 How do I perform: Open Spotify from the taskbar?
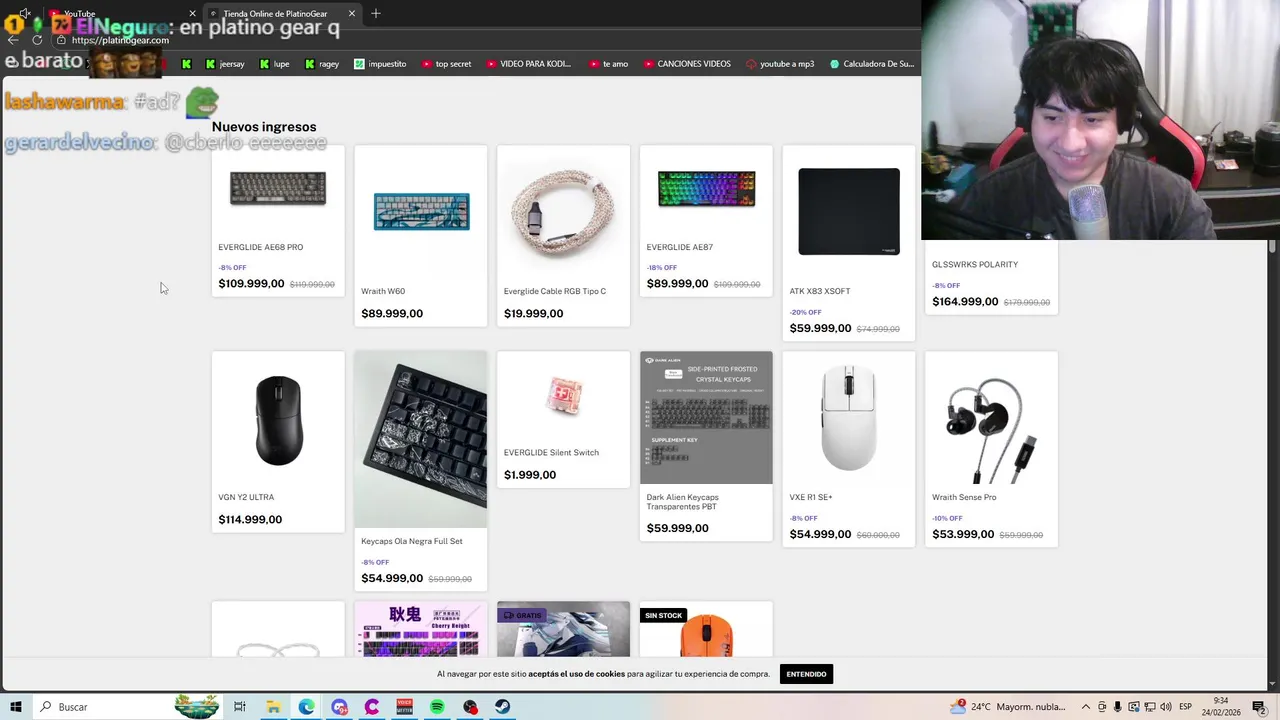pos(437,707)
